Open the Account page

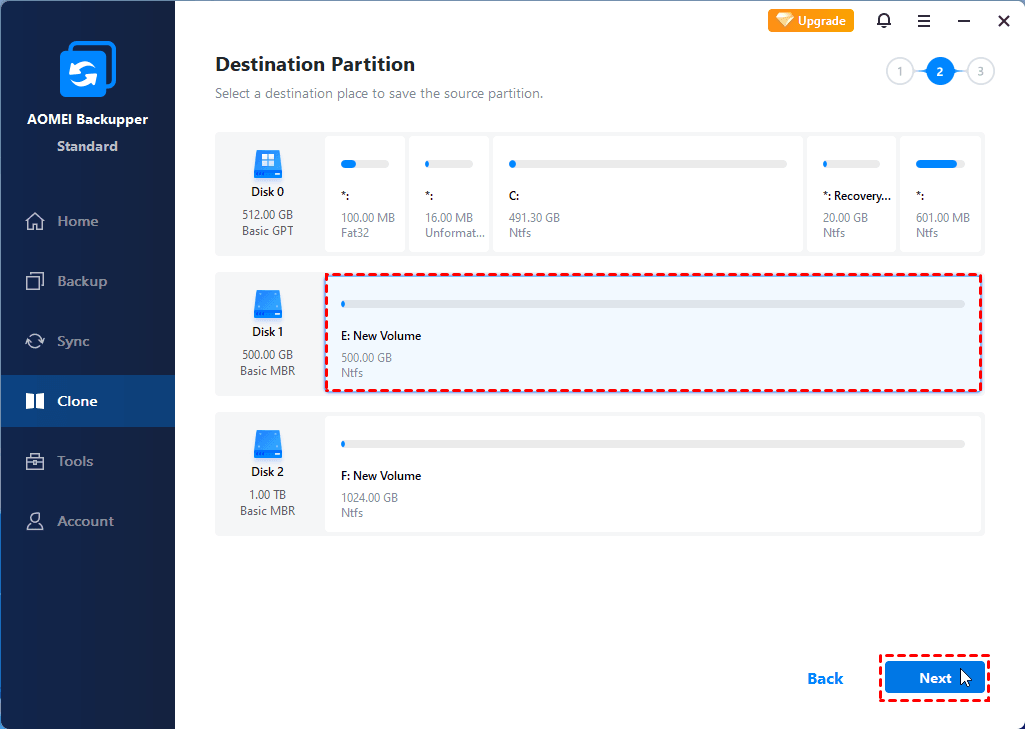84,521
